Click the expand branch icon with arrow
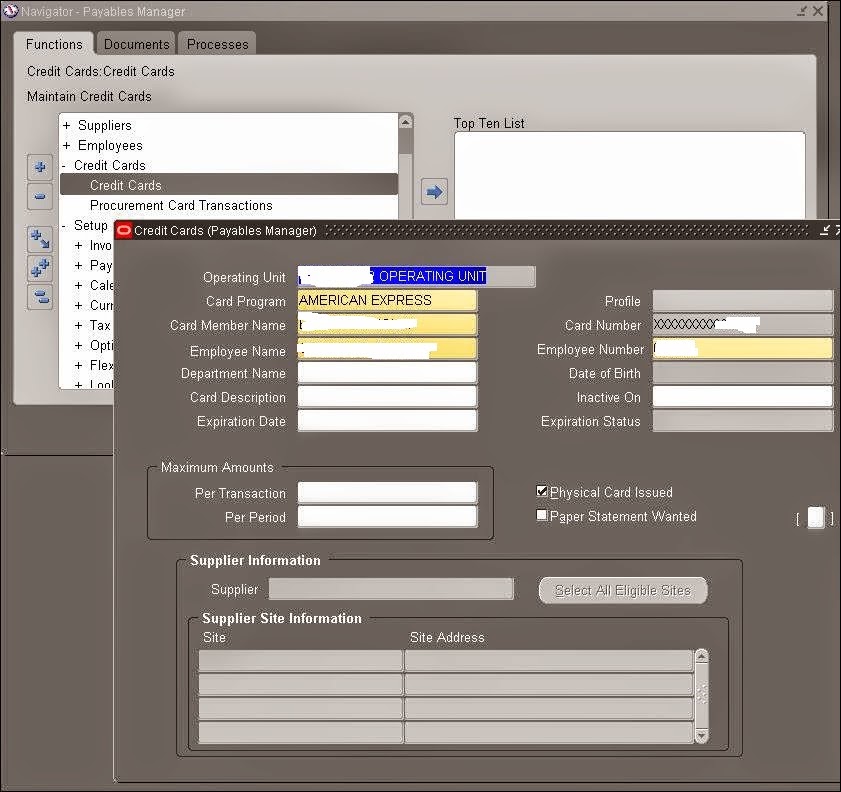The height and width of the screenshot is (792, 841). (39, 239)
